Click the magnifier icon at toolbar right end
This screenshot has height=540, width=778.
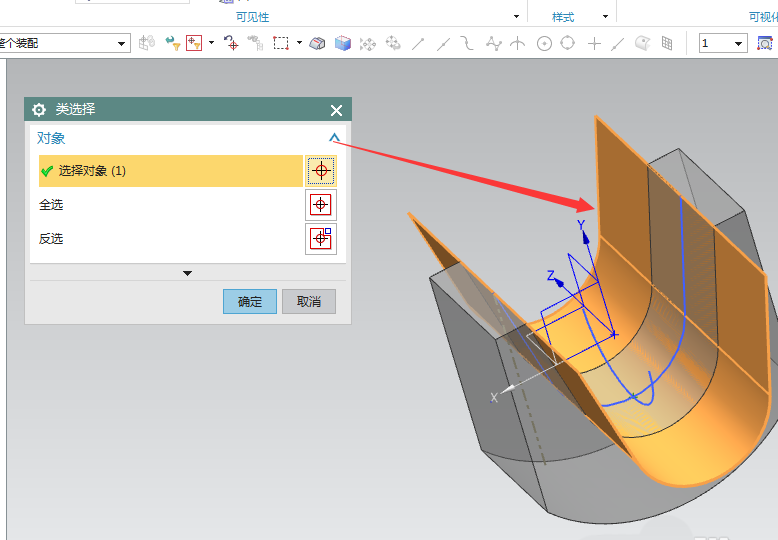pos(765,43)
